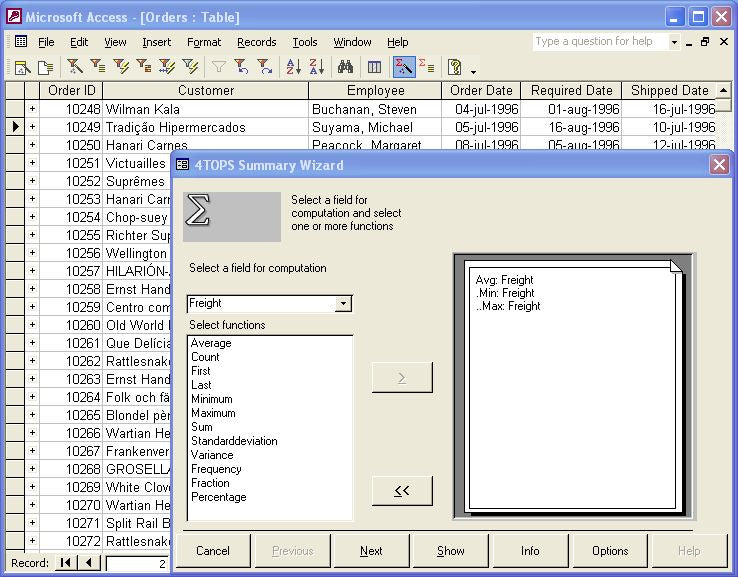738x577 pixels.
Task: Expand row for order 10249
Action: point(32,127)
